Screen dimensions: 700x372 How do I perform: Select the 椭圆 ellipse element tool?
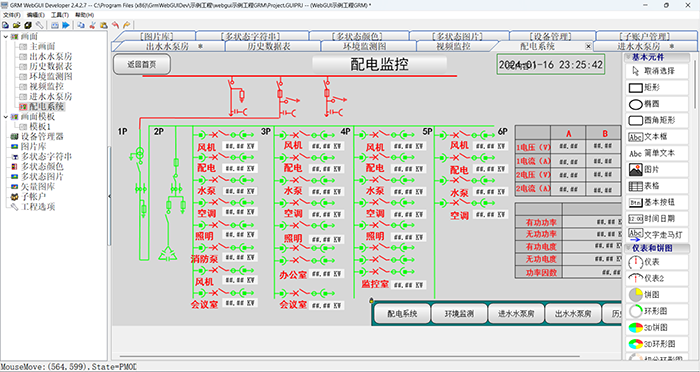click(x=657, y=104)
